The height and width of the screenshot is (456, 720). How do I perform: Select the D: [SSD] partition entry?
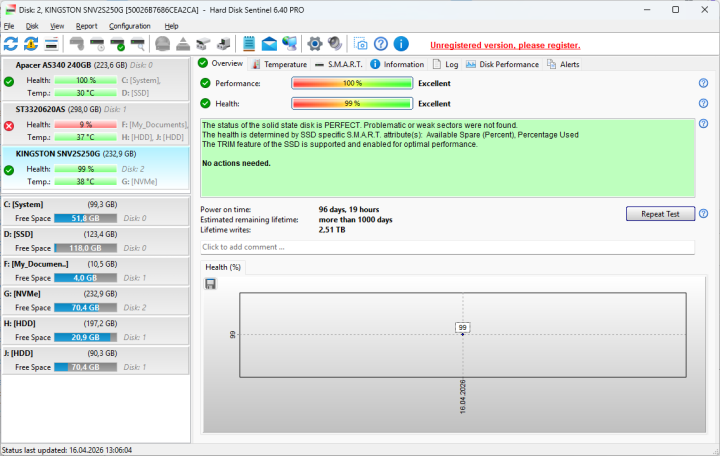[x=96, y=241]
